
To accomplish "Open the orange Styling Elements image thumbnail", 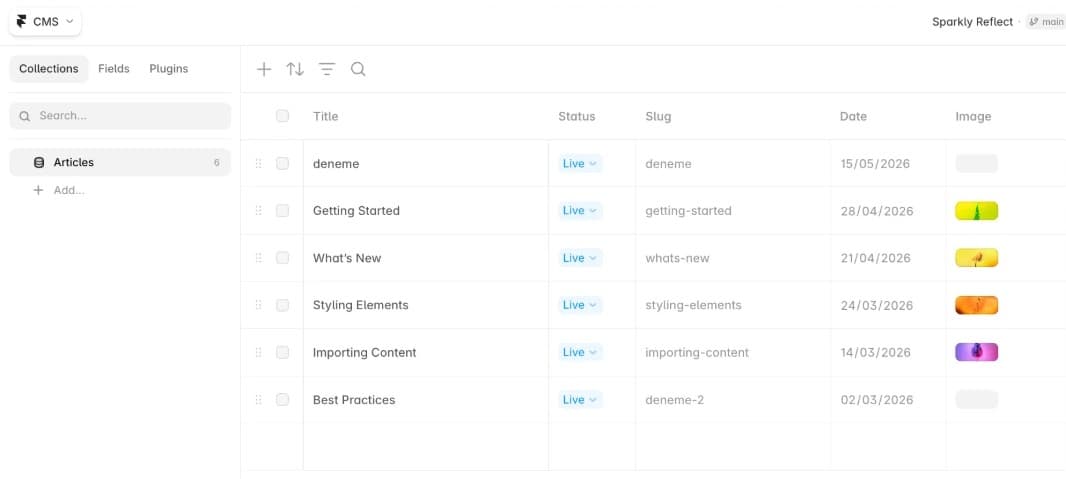I will [x=976, y=305].
